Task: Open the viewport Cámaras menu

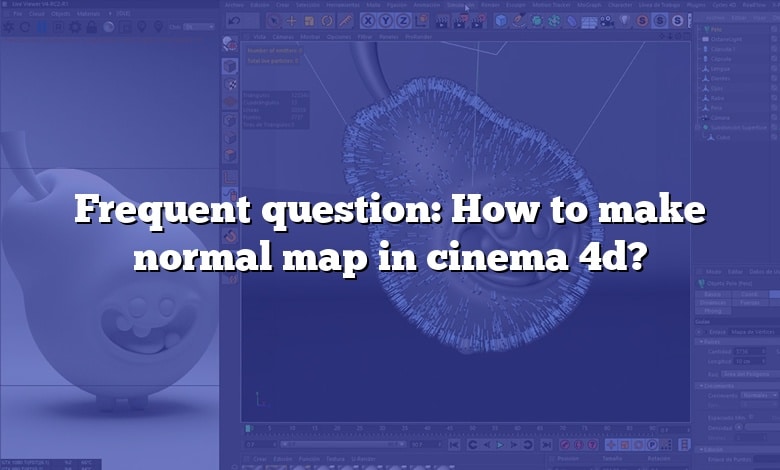Action: pyautogui.click(x=283, y=37)
